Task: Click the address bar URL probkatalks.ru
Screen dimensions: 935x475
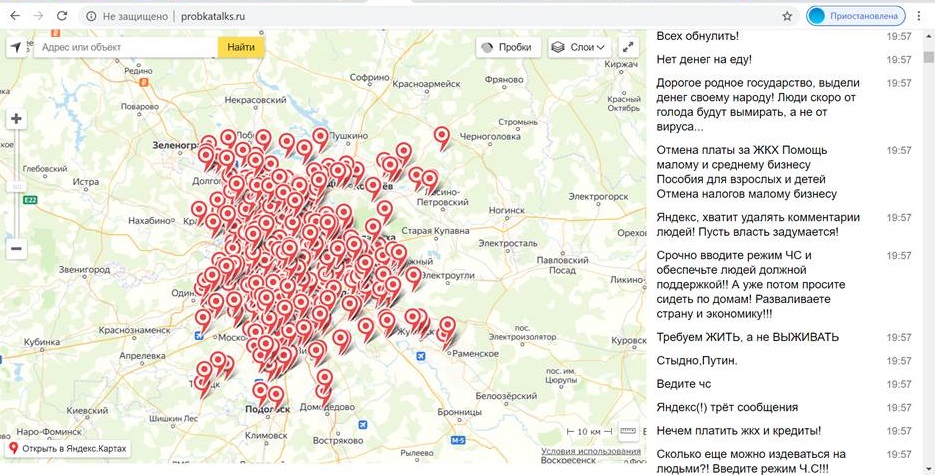Action: [213, 17]
